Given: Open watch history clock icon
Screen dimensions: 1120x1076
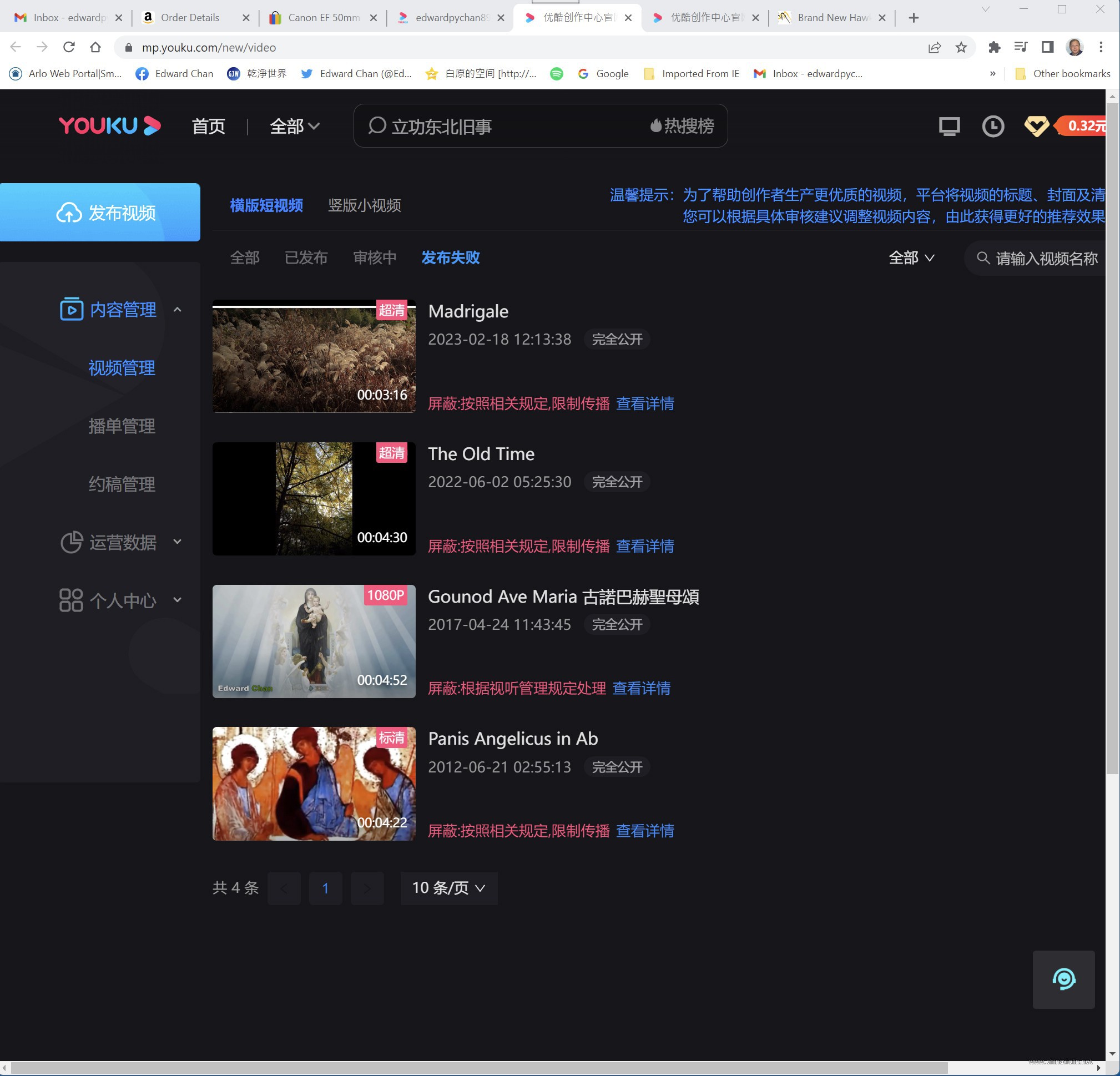Looking at the screenshot, I should [x=992, y=127].
